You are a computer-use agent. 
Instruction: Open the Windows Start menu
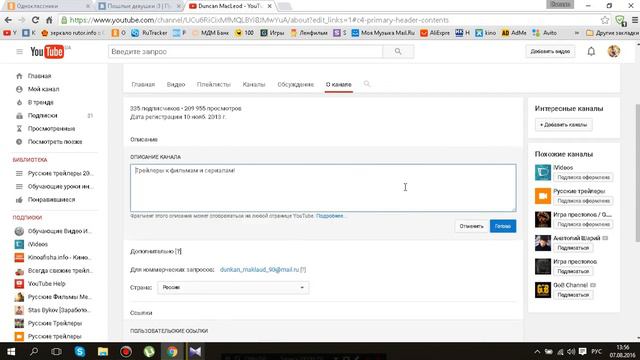pyautogui.click(x=11, y=351)
